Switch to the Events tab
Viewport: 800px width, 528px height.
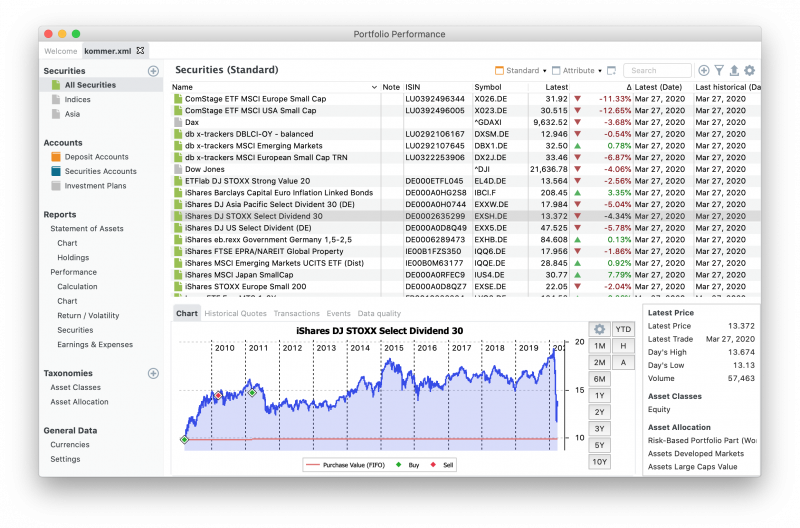(x=338, y=313)
